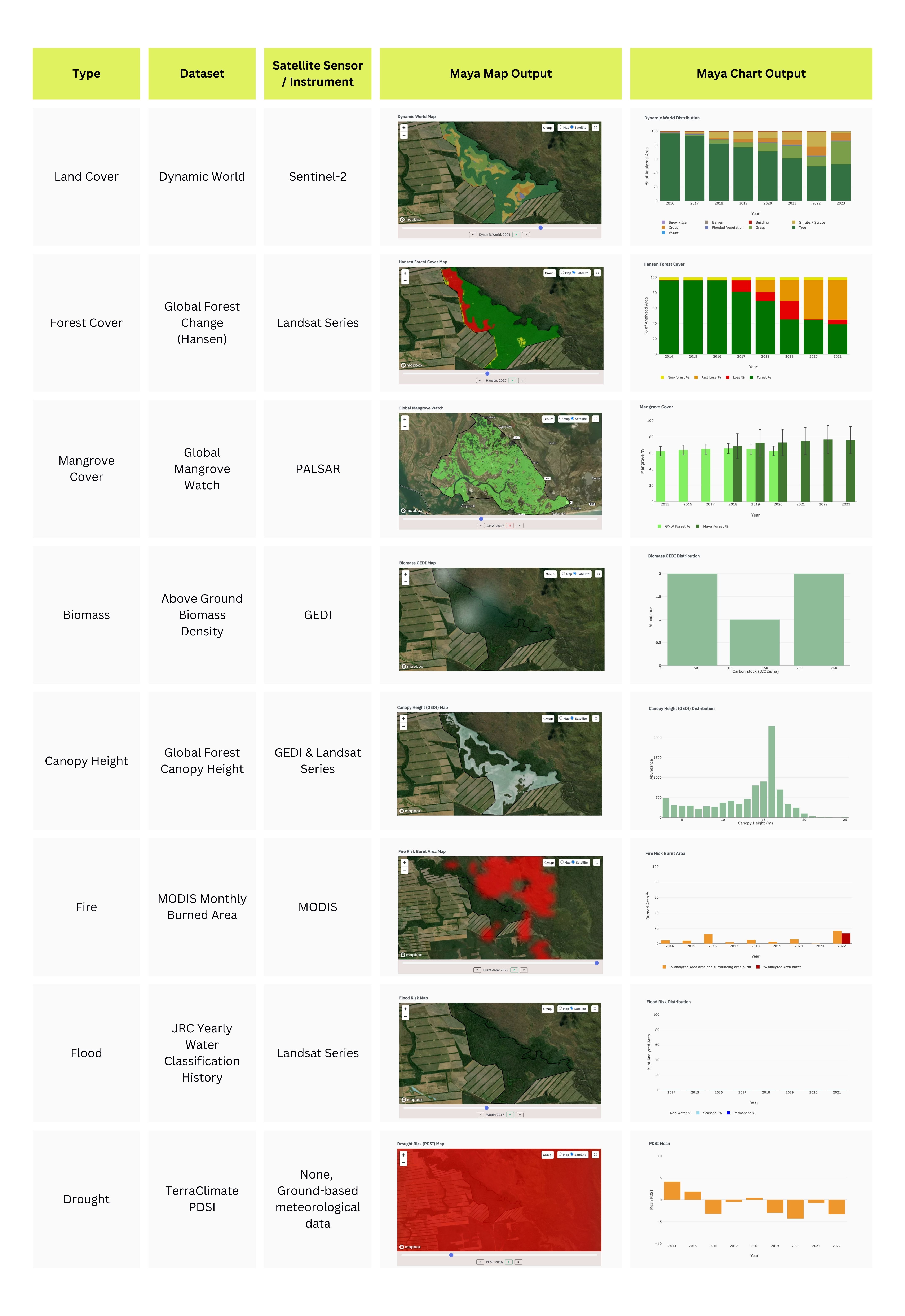Pause the GMW year animation
Screen dimensions: 905x1316
pos(510,525)
